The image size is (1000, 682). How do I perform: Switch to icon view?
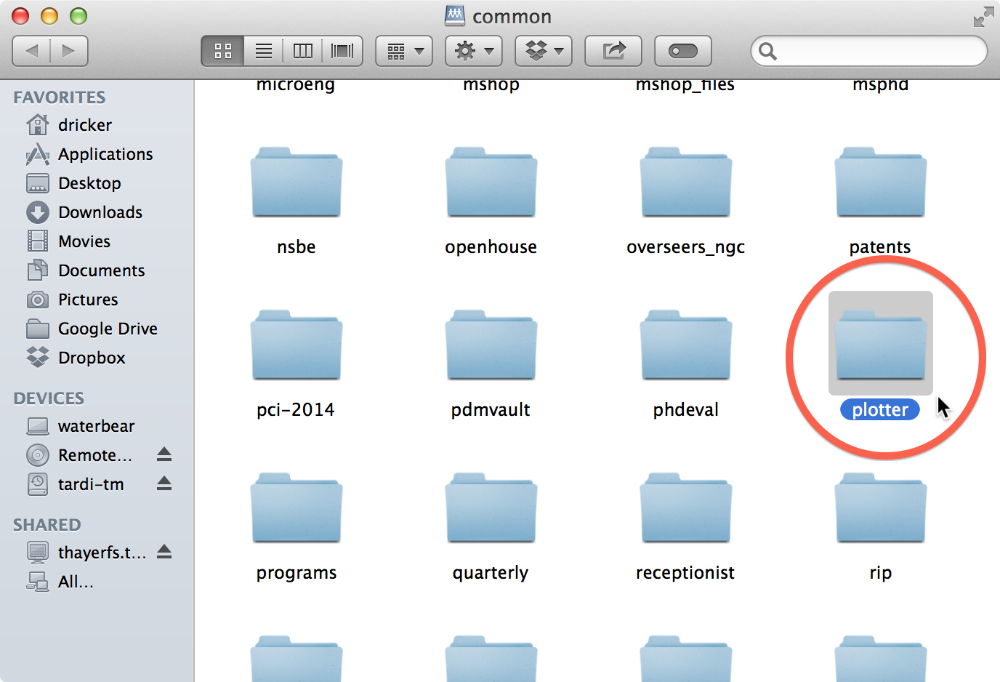tap(223, 51)
